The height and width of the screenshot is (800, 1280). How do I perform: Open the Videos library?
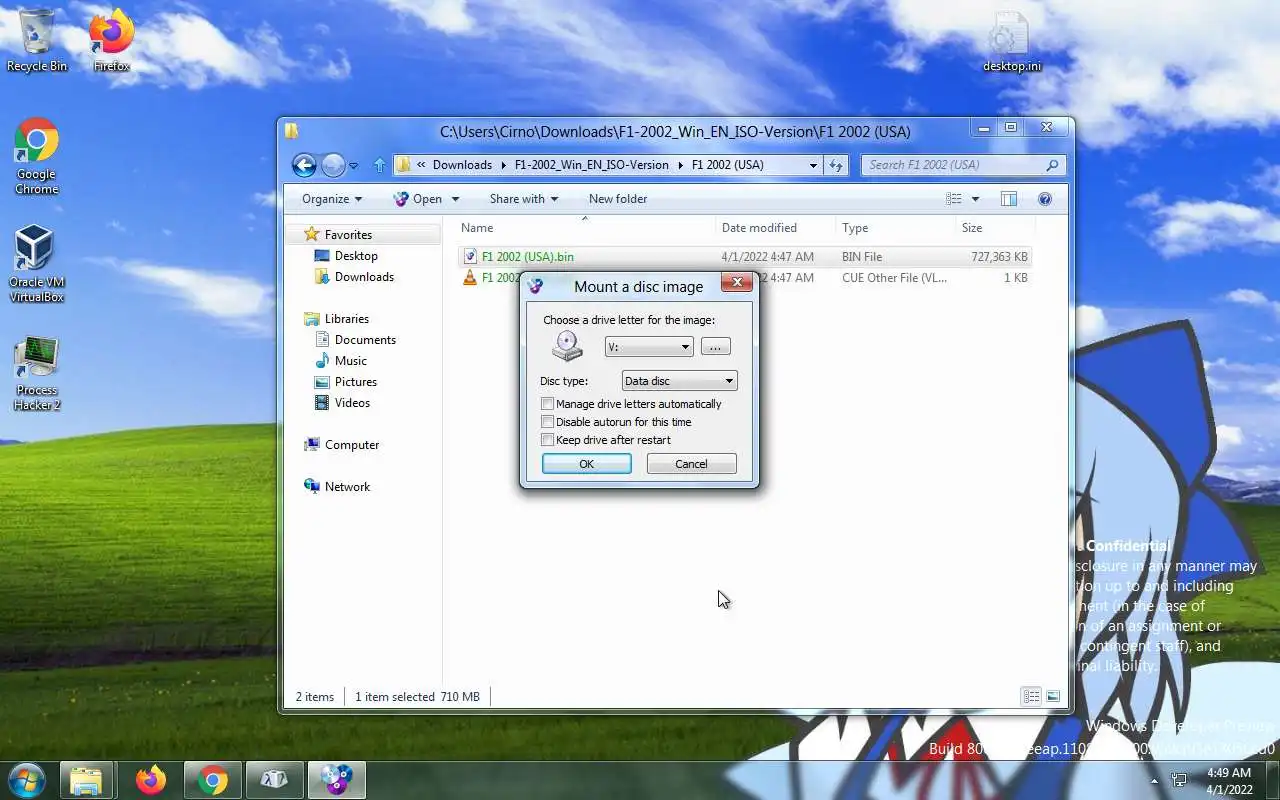tap(352, 403)
